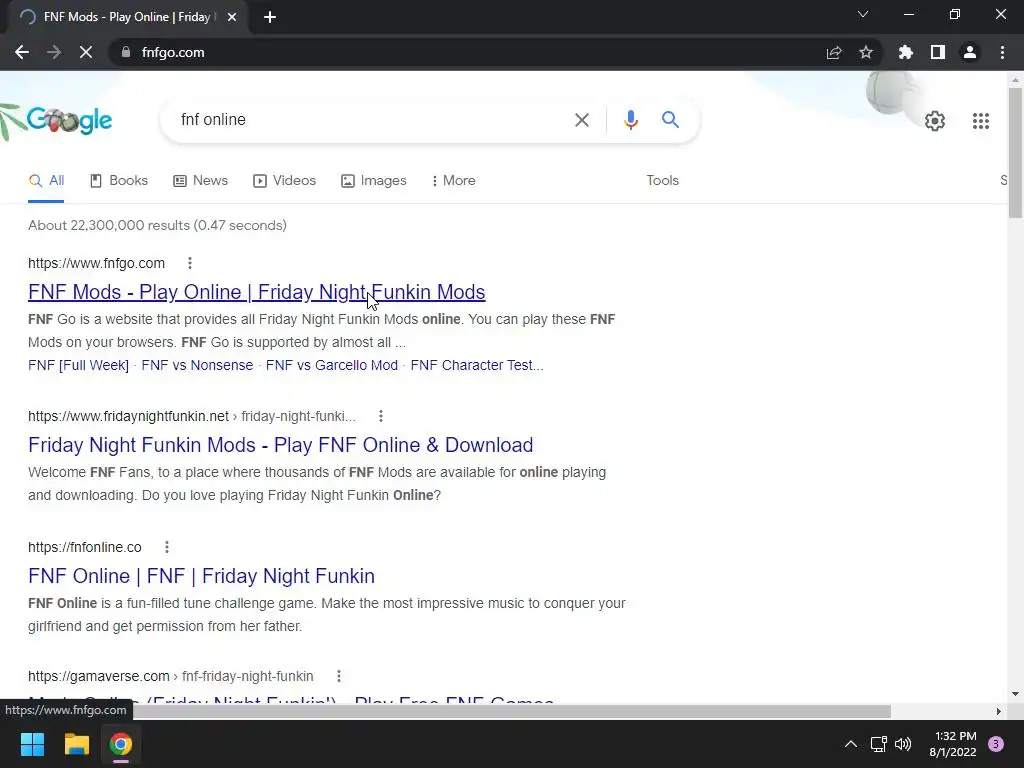Switch to Images results tab
Viewport: 1024px width, 768px height.
point(374,180)
